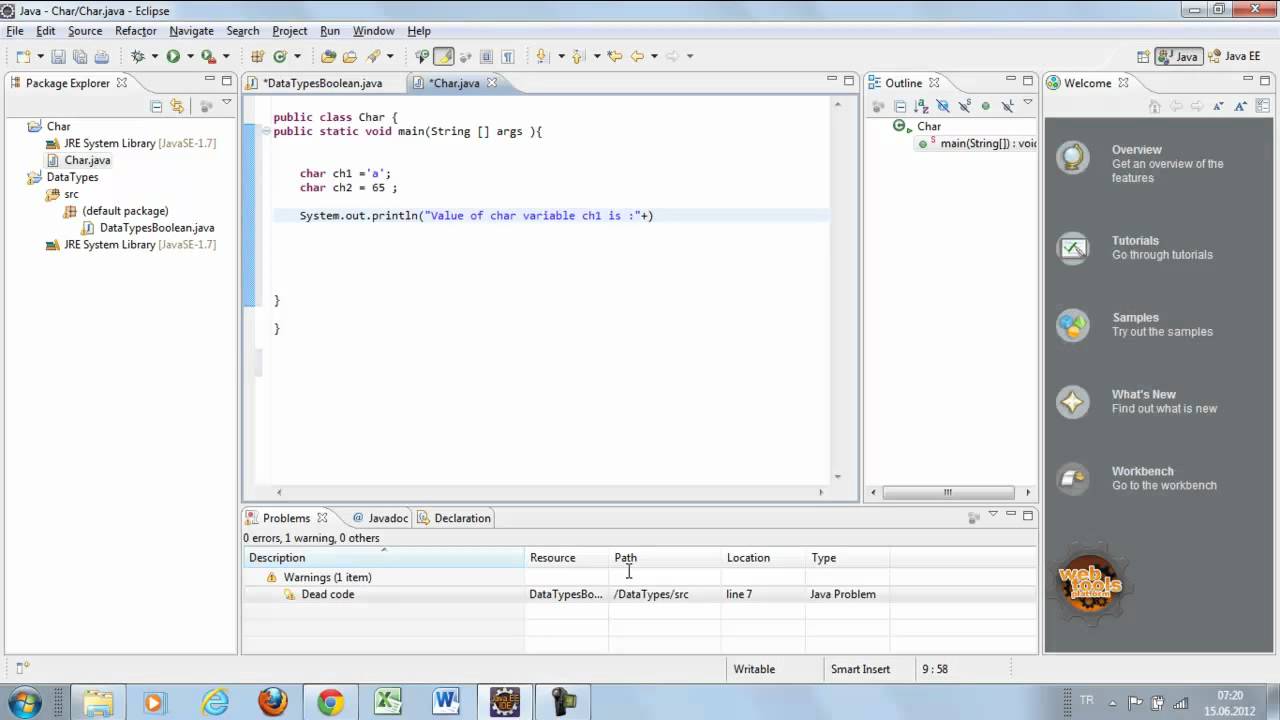Start Debug with the bug icon
This screenshot has height=720, width=1280.
(x=138, y=57)
